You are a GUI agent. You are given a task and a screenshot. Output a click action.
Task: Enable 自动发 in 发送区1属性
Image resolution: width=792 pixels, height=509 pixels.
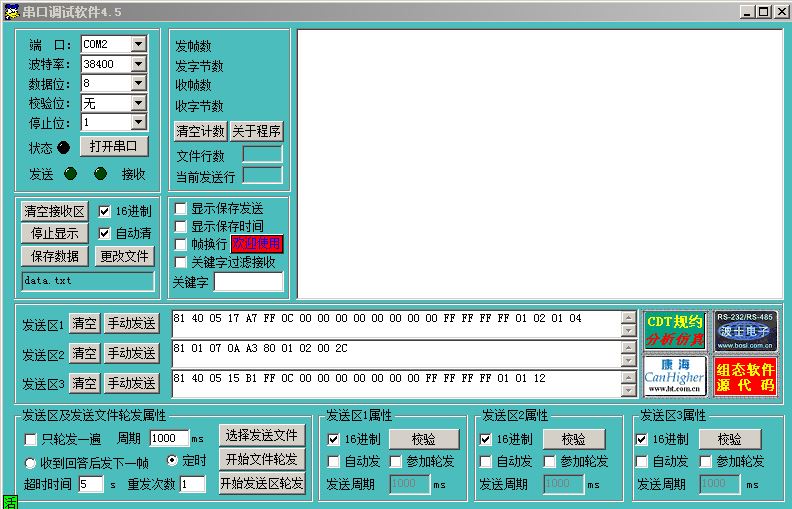pos(333,462)
